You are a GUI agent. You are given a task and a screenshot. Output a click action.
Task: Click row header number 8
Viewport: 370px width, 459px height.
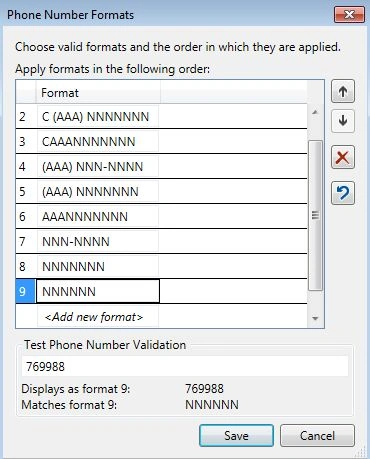coord(25,267)
